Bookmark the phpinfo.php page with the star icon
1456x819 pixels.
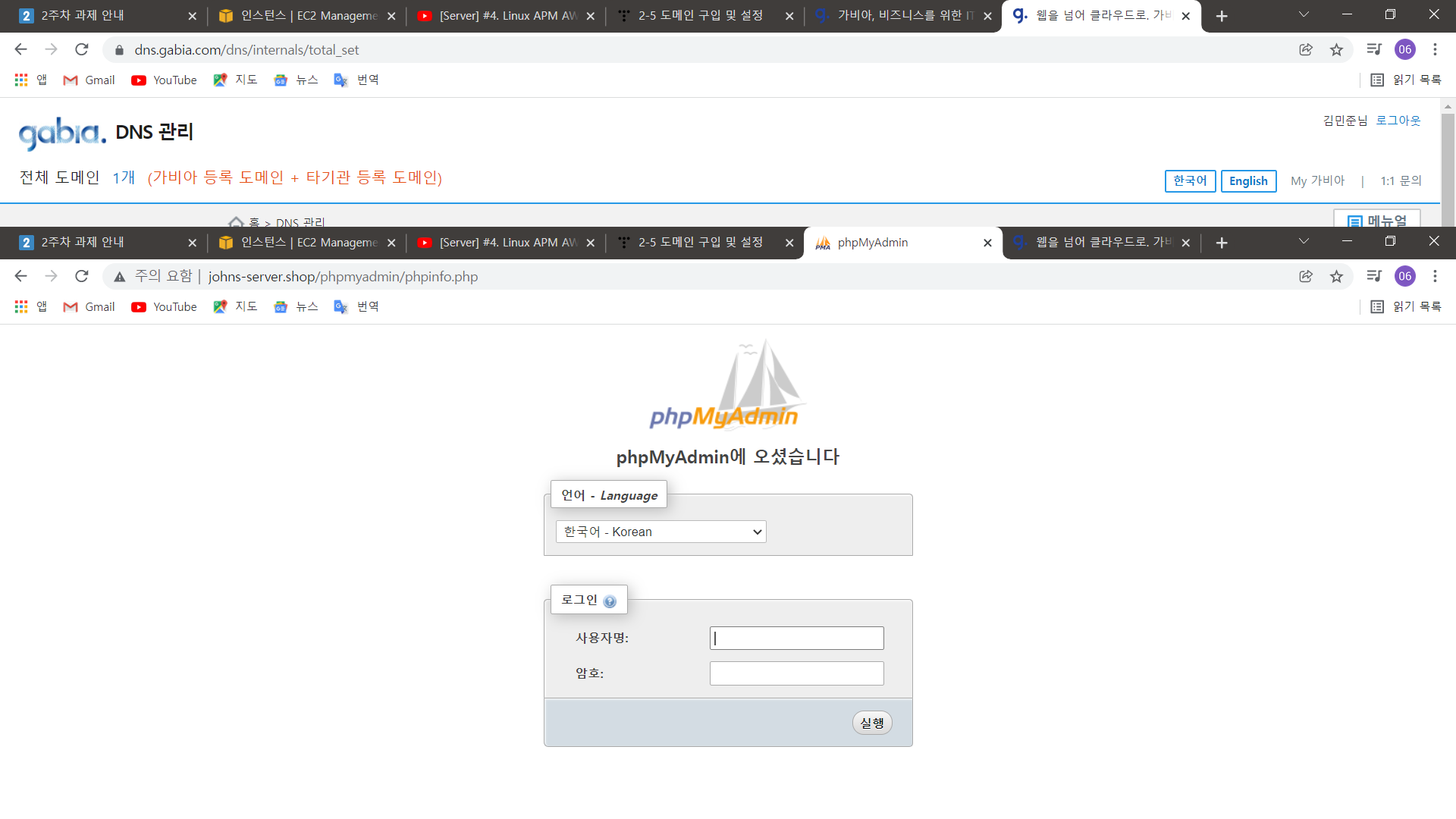click(1336, 276)
